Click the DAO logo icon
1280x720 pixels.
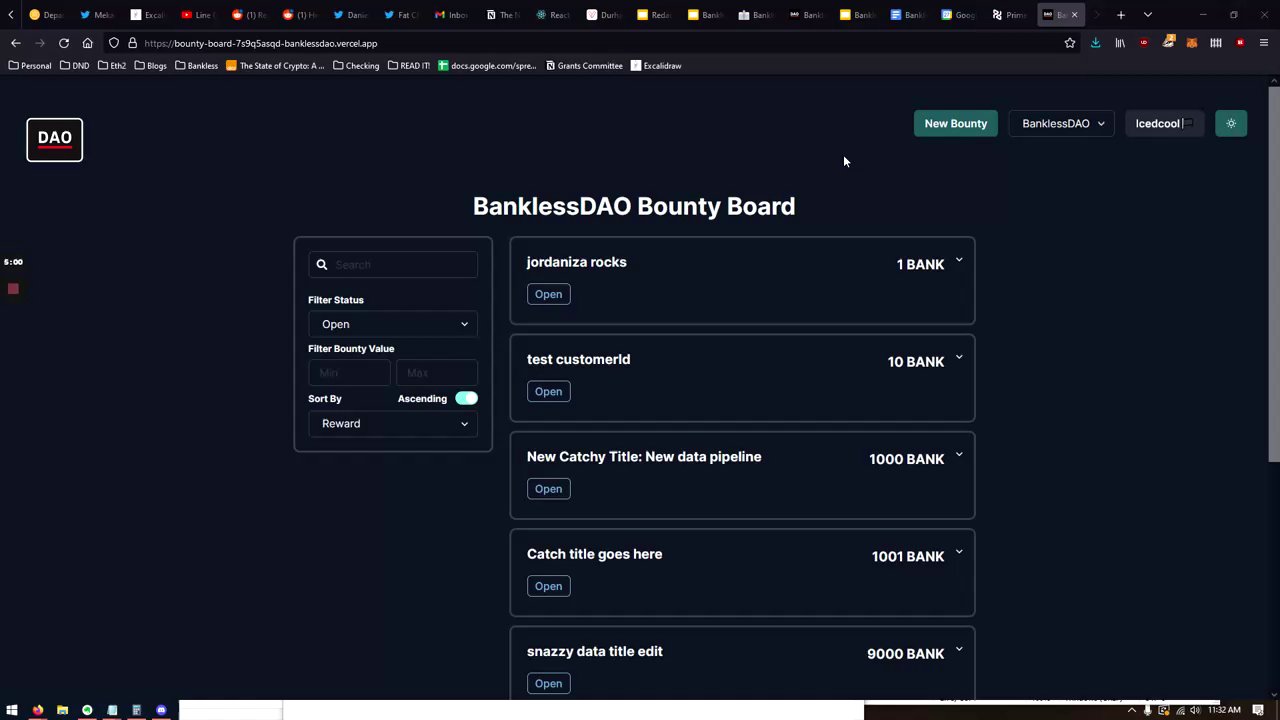click(x=55, y=139)
